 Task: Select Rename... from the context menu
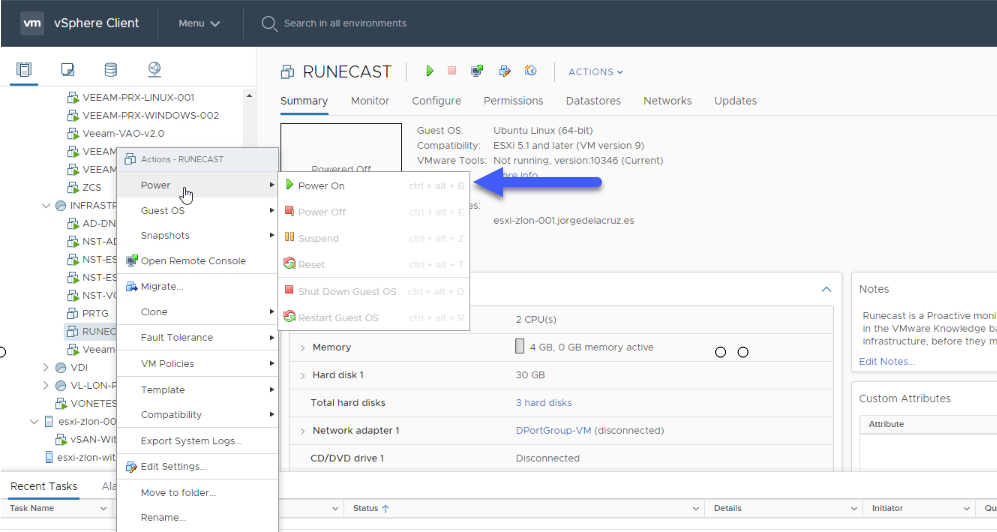(x=198, y=517)
